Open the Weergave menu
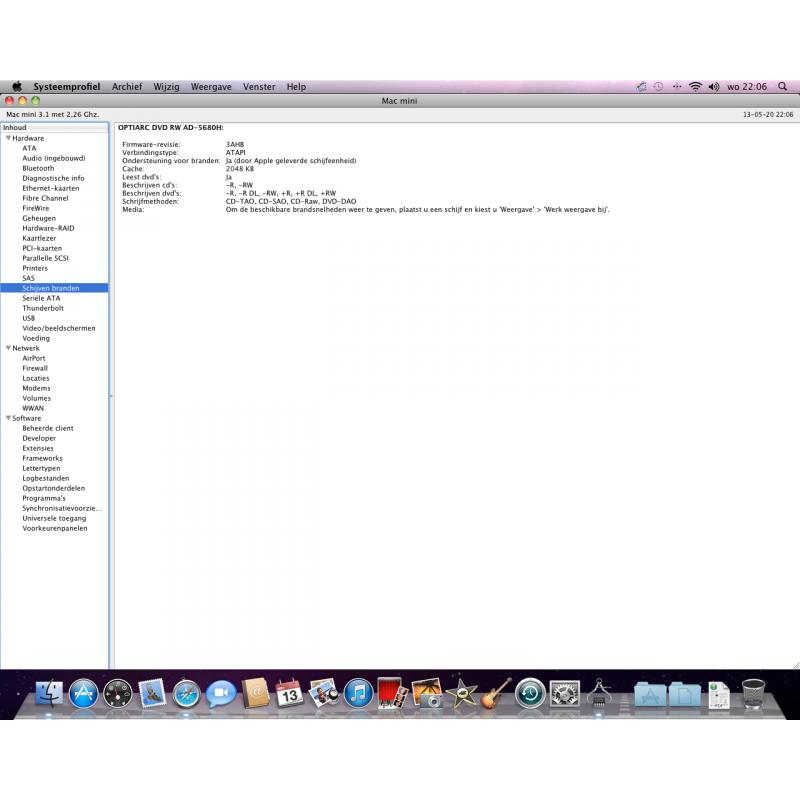The height and width of the screenshot is (800, 800). (211, 87)
